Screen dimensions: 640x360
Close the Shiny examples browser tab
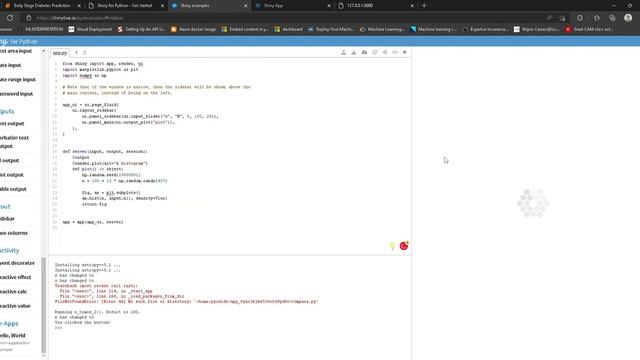[245, 6]
